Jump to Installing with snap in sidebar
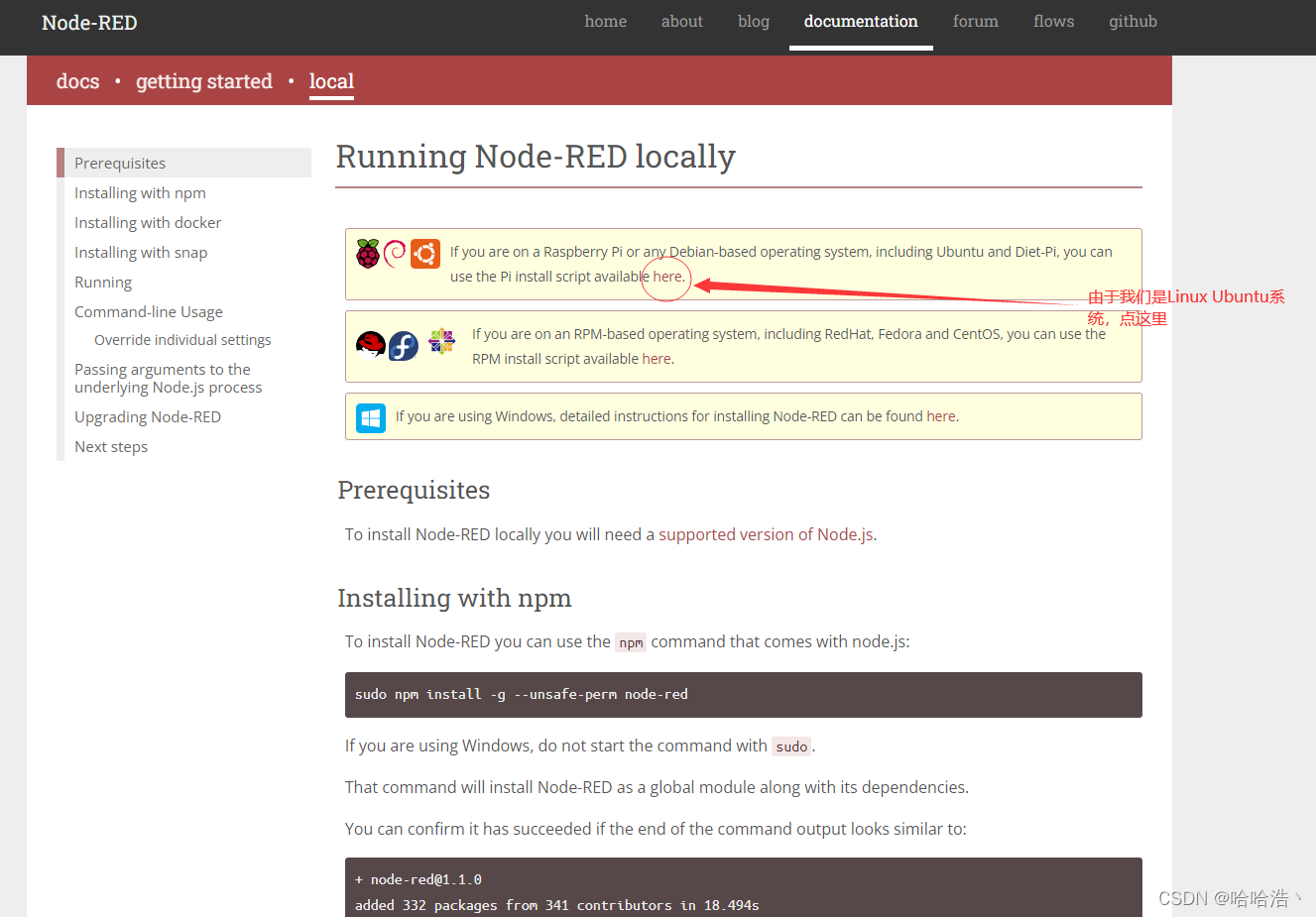 [x=141, y=252]
